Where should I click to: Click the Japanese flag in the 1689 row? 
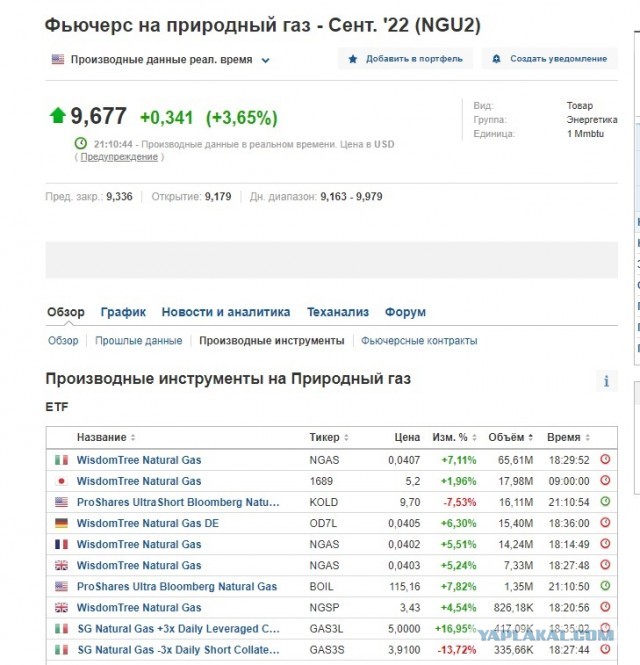[x=61, y=481]
